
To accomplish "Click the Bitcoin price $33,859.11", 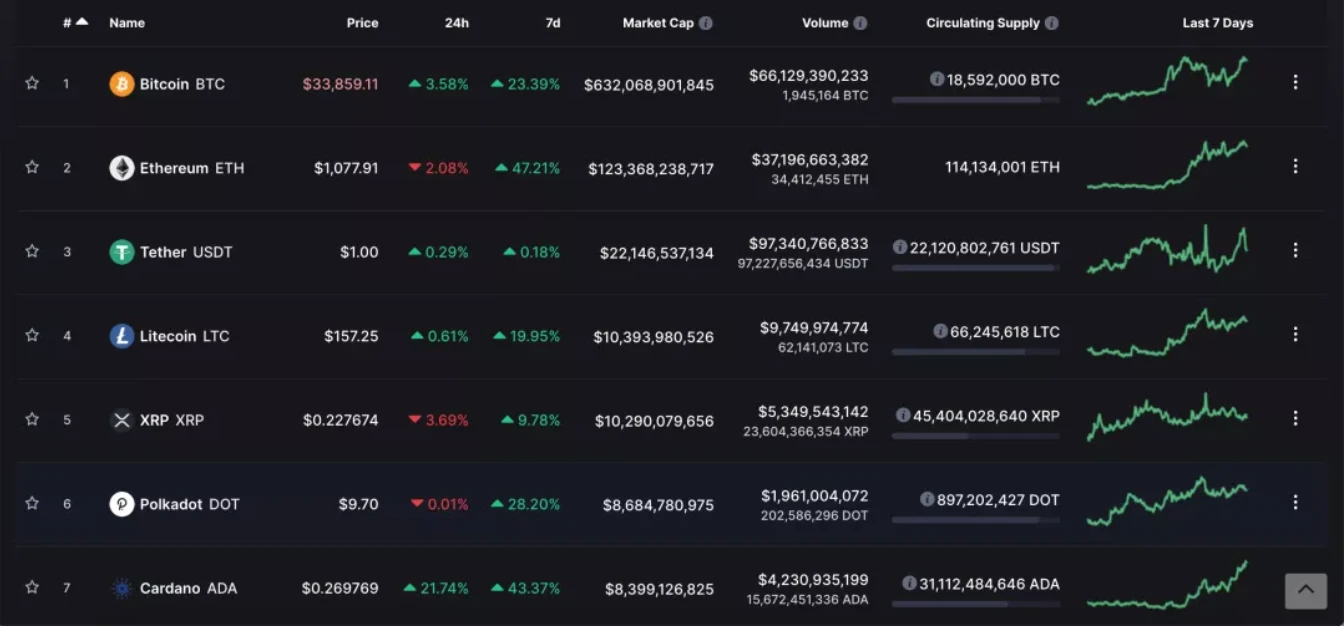I will pyautogui.click(x=341, y=84).
